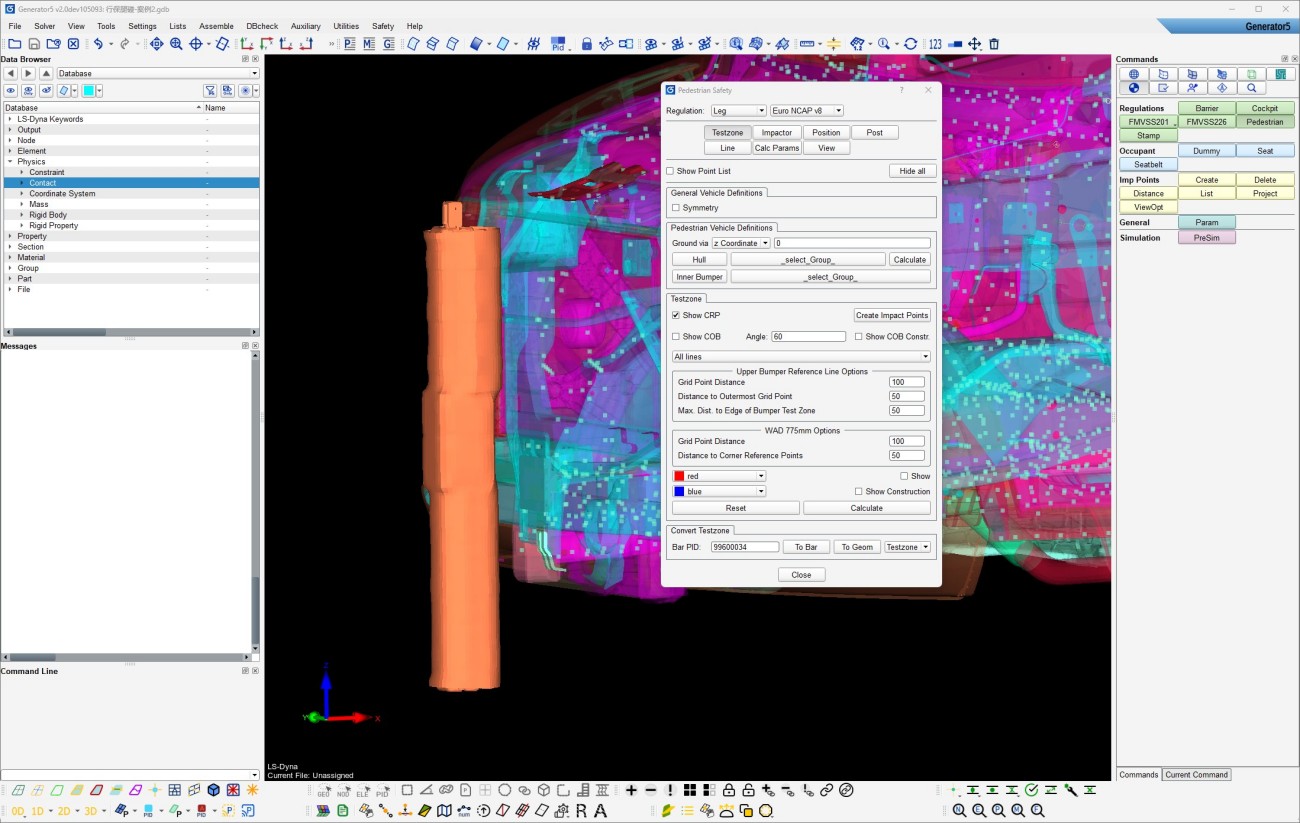
Task: Select the GEO pick mode icon
Action: pyautogui.click(x=323, y=790)
